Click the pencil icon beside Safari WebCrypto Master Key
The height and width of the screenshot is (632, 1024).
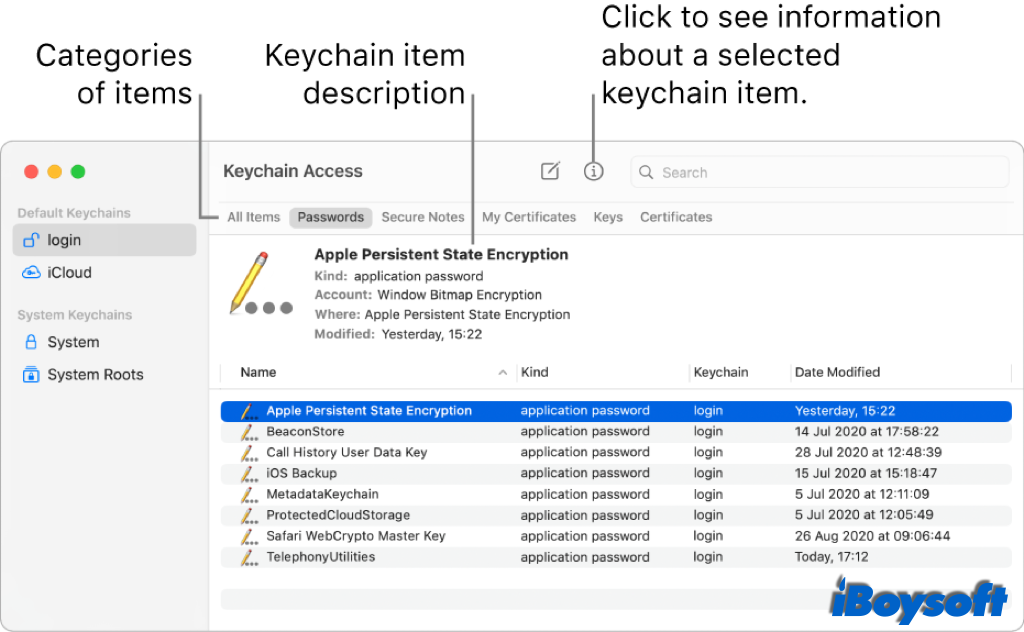click(x=249, y=537)
